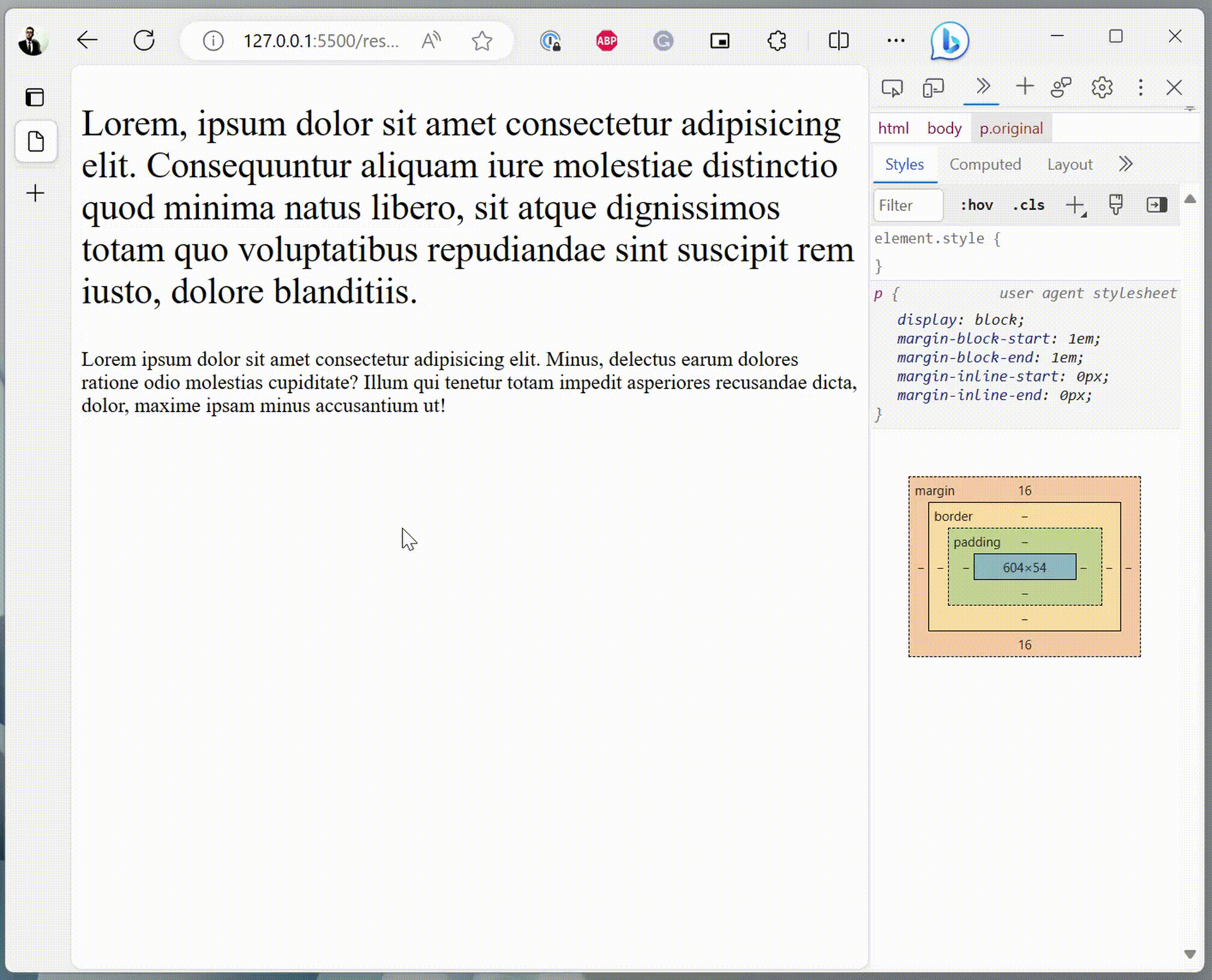The image size is (1212, 980).
Task: Open the DevTools settings gear
Action: 1102,87
